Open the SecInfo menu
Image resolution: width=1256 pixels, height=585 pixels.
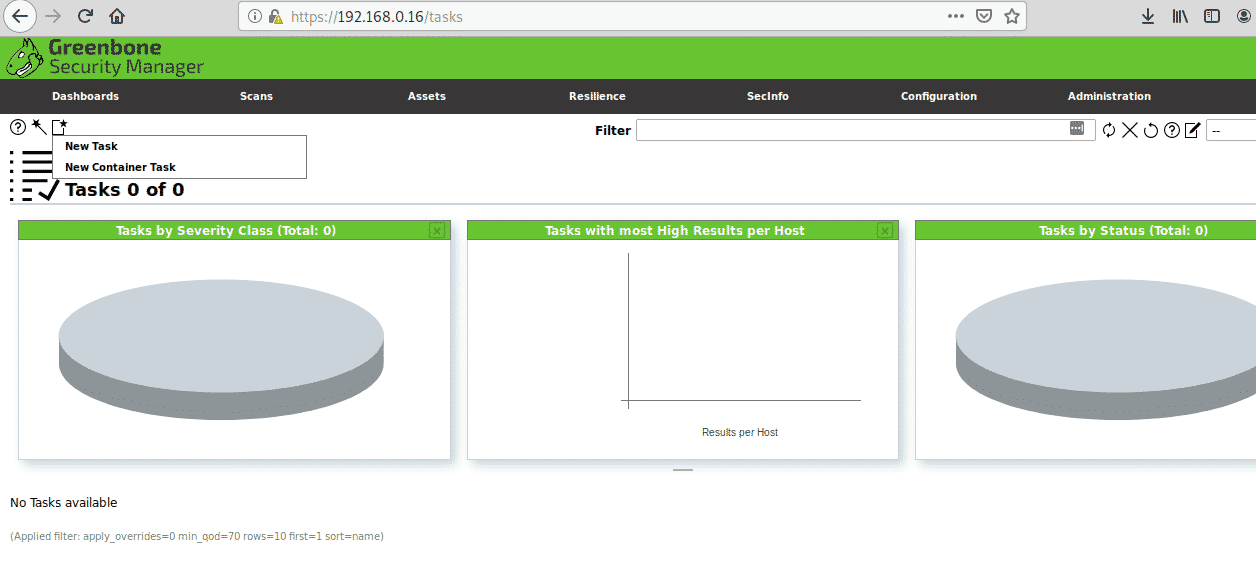768,96
